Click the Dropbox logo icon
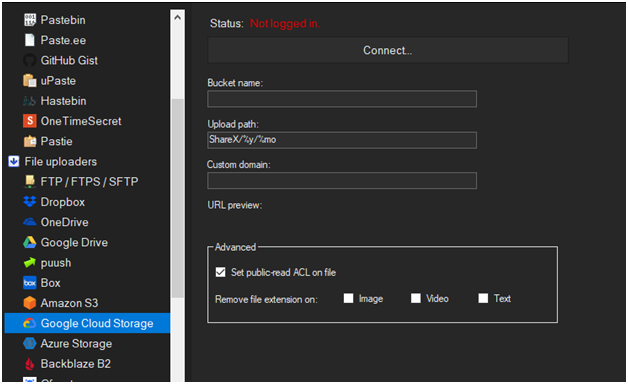 [30, 202]
